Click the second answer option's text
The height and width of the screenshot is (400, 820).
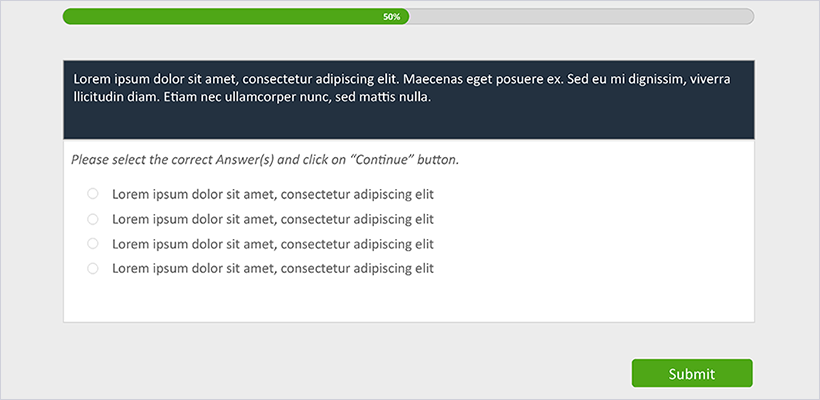point(272,219)
